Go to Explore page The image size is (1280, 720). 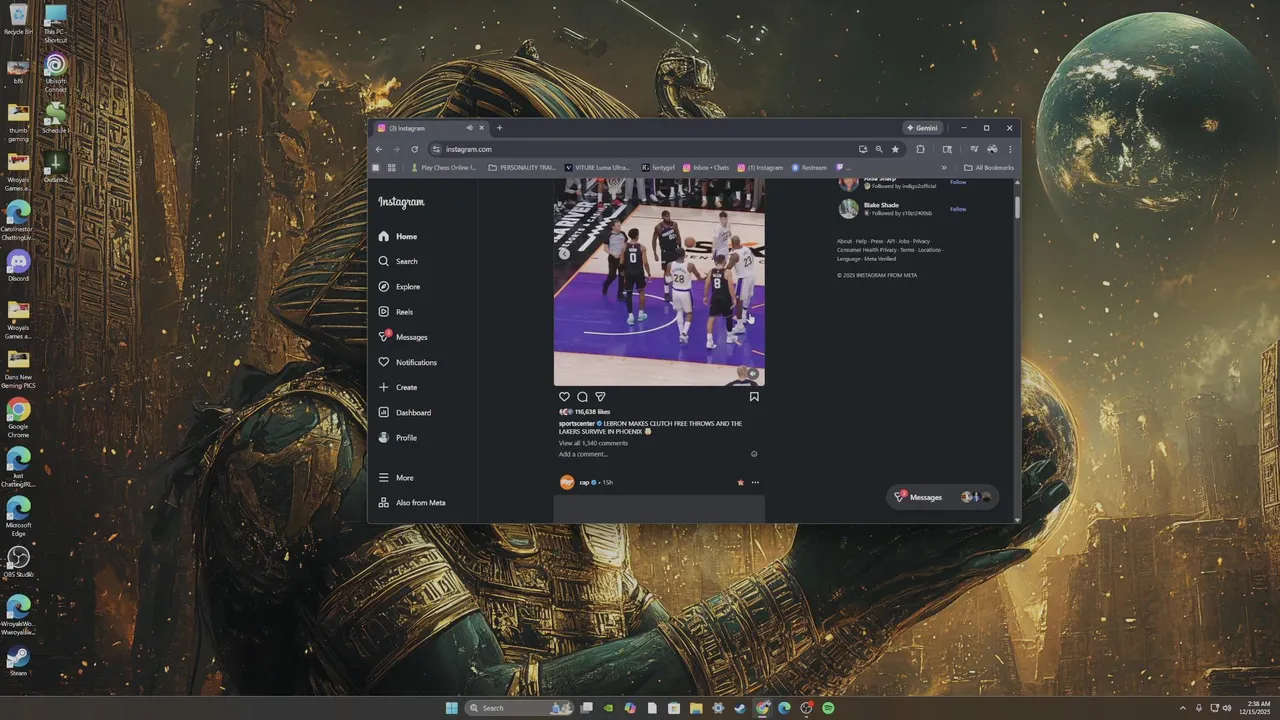point(399,287)
